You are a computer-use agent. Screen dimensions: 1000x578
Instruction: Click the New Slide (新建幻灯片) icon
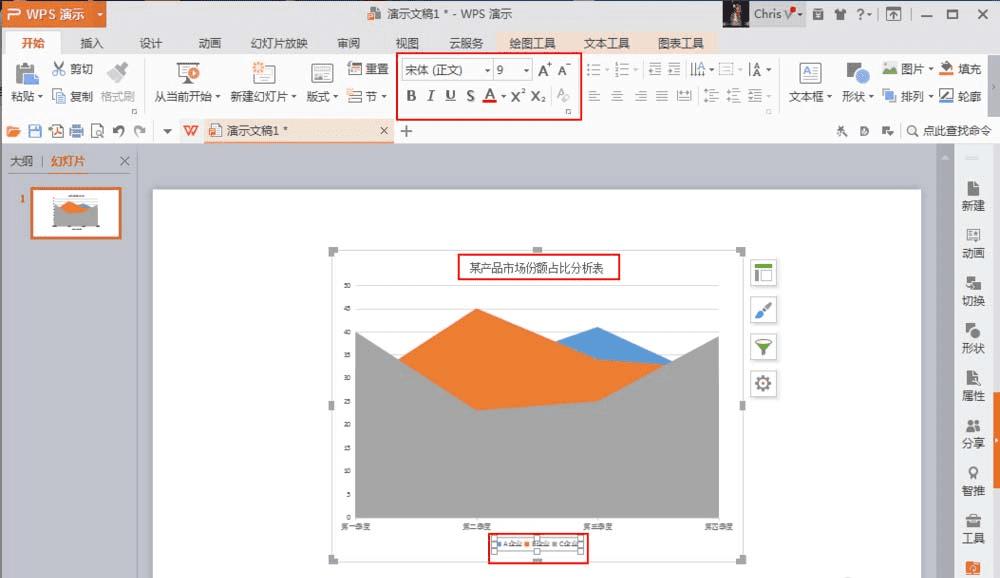[x=263, y=73]
